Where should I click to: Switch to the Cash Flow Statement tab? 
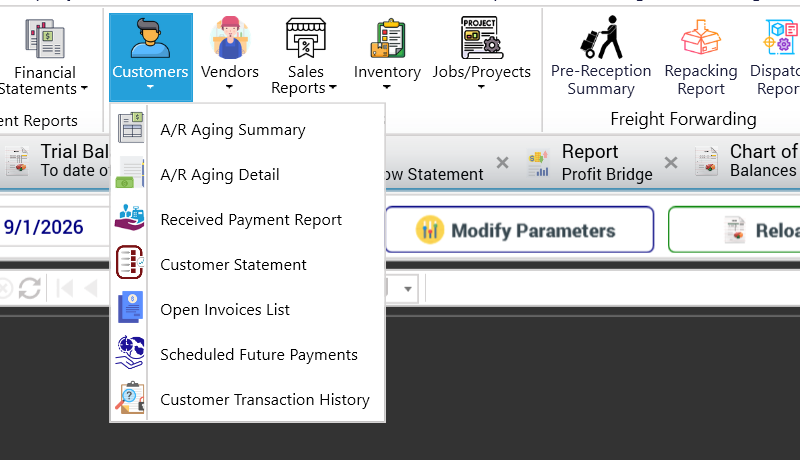[x=449, y=162]
